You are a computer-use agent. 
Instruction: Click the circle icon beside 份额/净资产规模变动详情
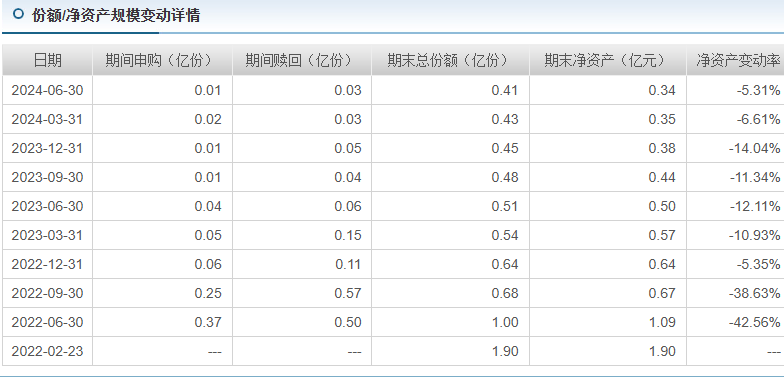(18, 14)
